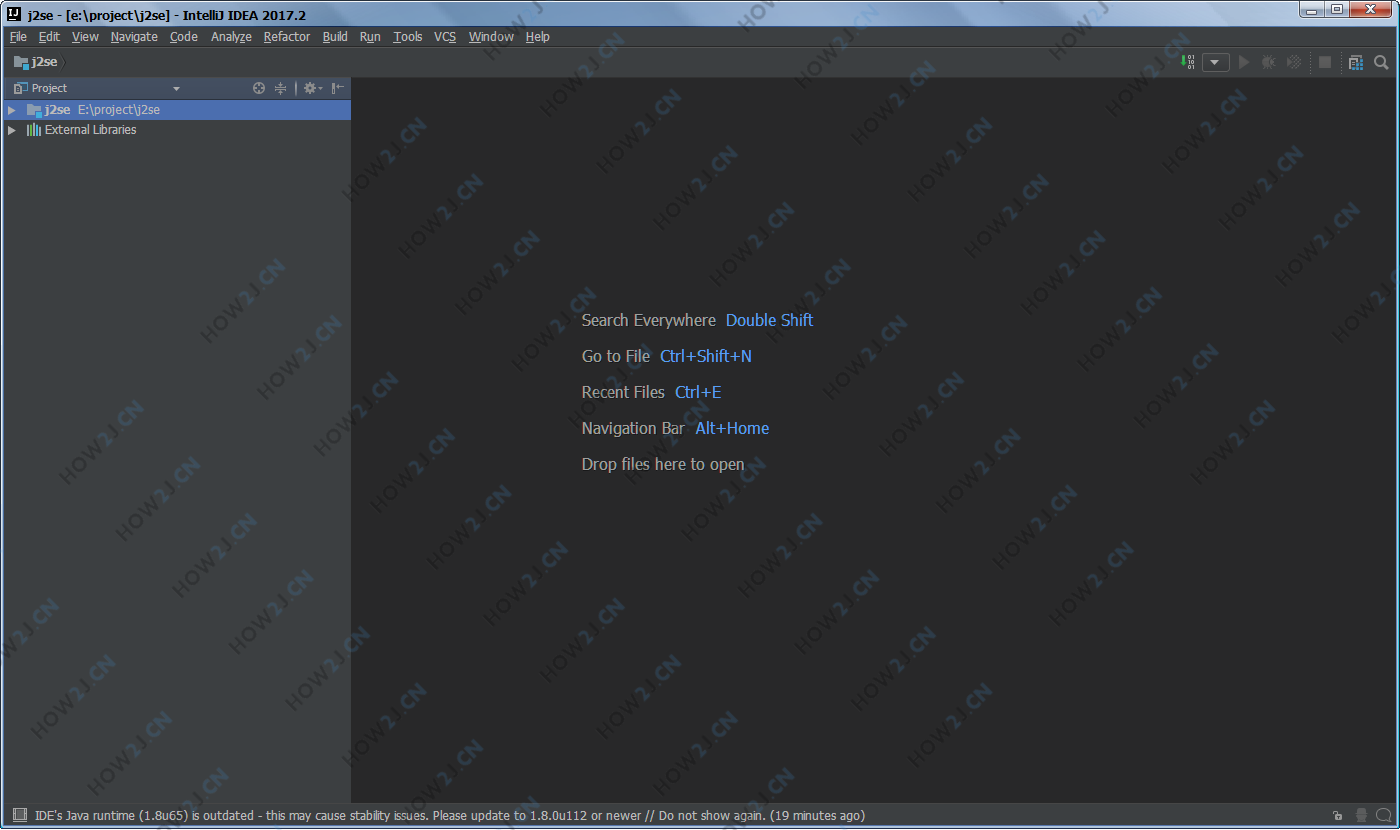Click the Run with Coverage icon
The width and height of the screenshot is (1400, 830).
1294,62
